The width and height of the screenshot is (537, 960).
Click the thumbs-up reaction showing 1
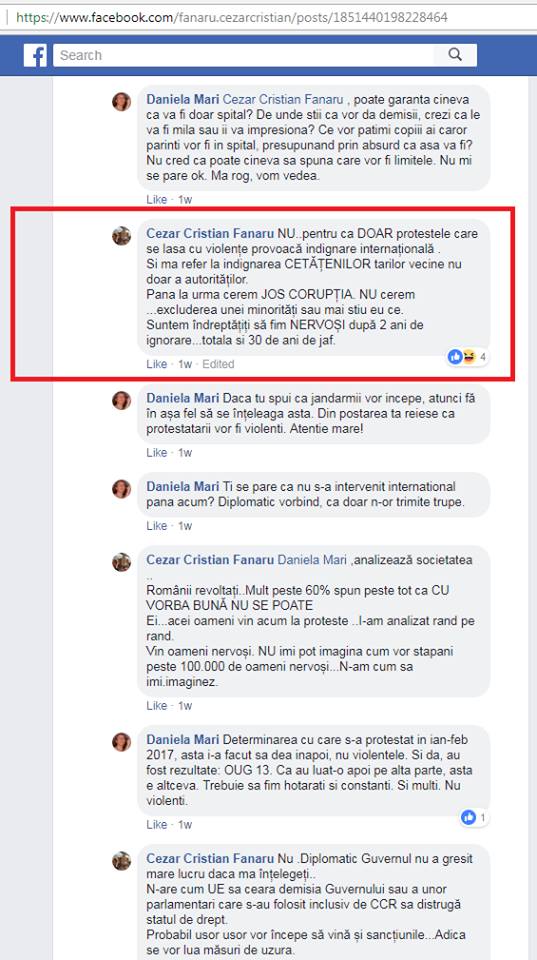[473, 817]
